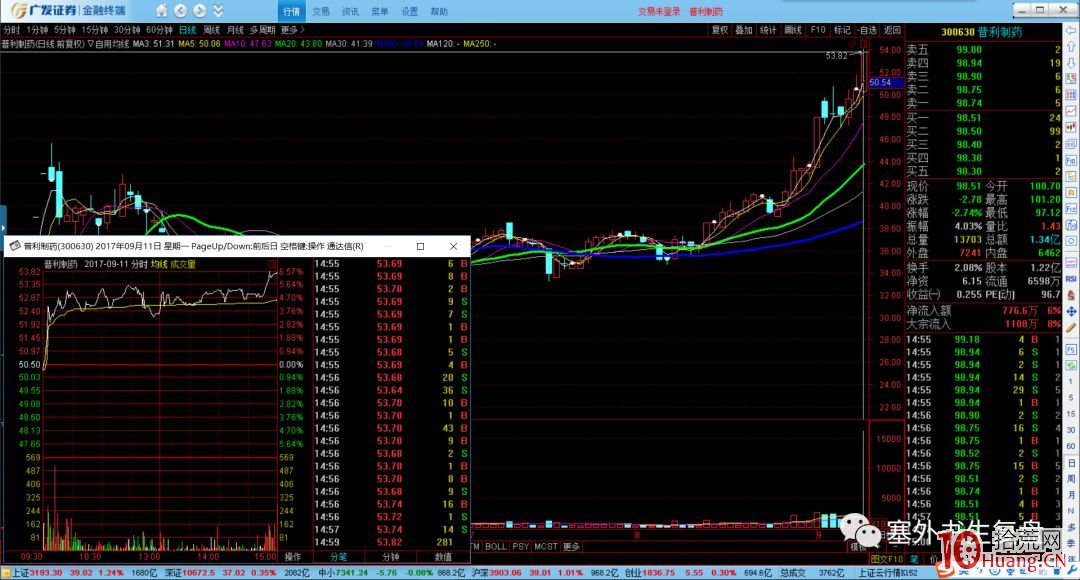1080x580 pixels.
Task: Click the RSI icon in right sidebar
Action: pos(1071,279)
